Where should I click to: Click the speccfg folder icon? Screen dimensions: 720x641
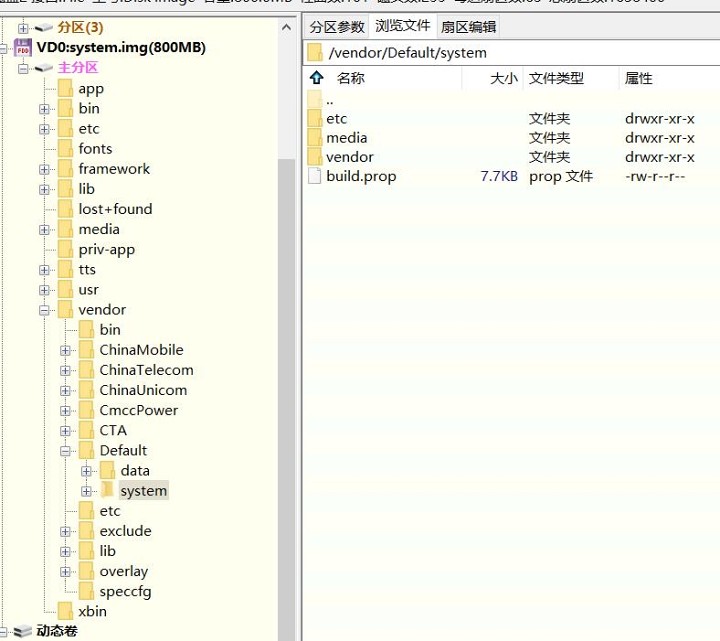(x=86, y=591)
